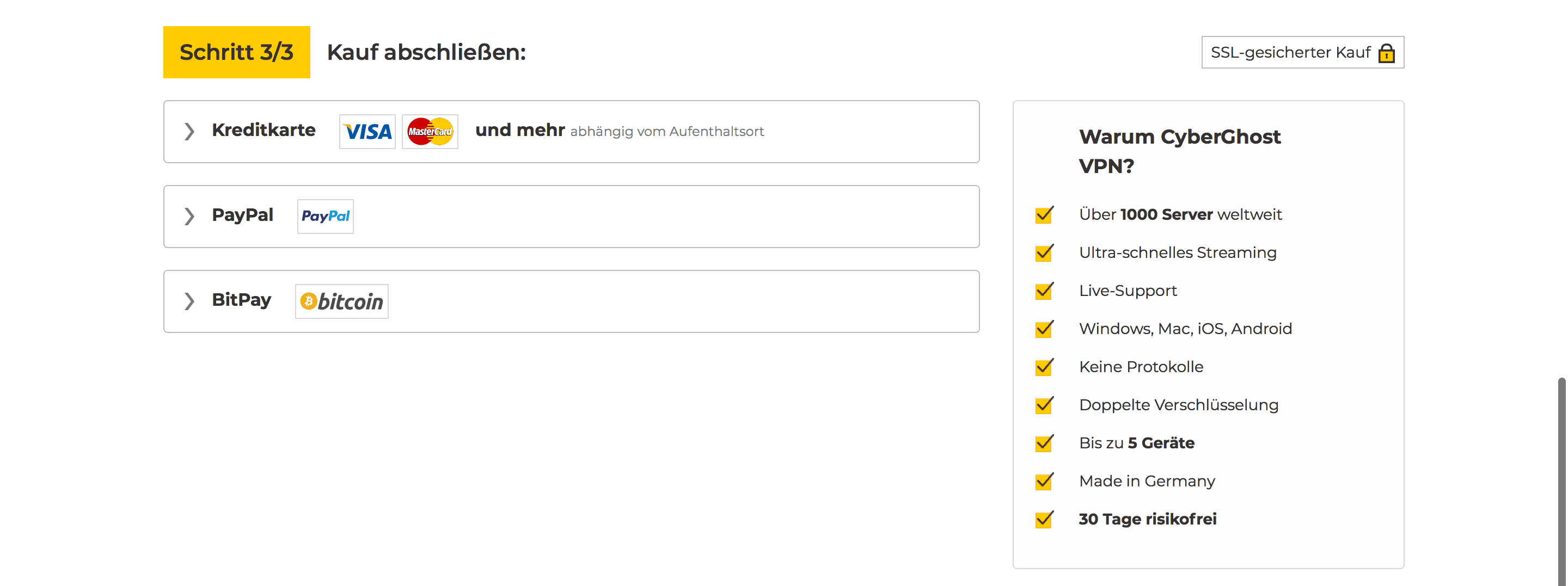Click checkmark beside 30 Tage risikofrei

point(1044,519)
